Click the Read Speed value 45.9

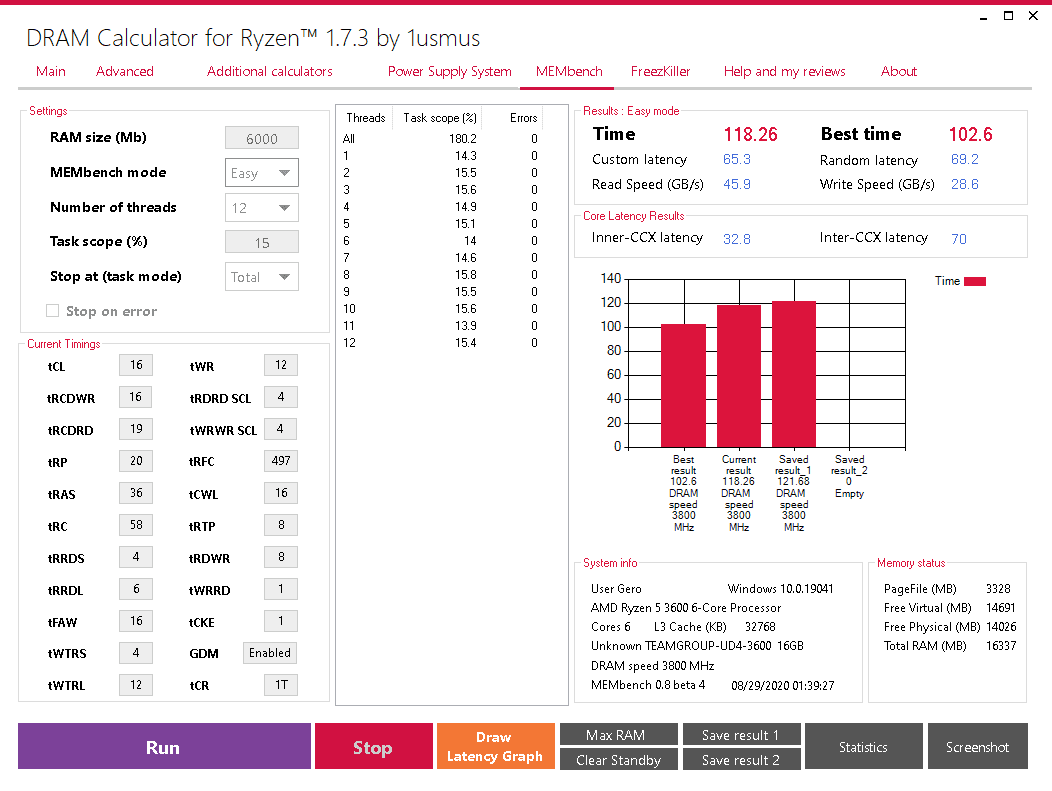point(737,184)
